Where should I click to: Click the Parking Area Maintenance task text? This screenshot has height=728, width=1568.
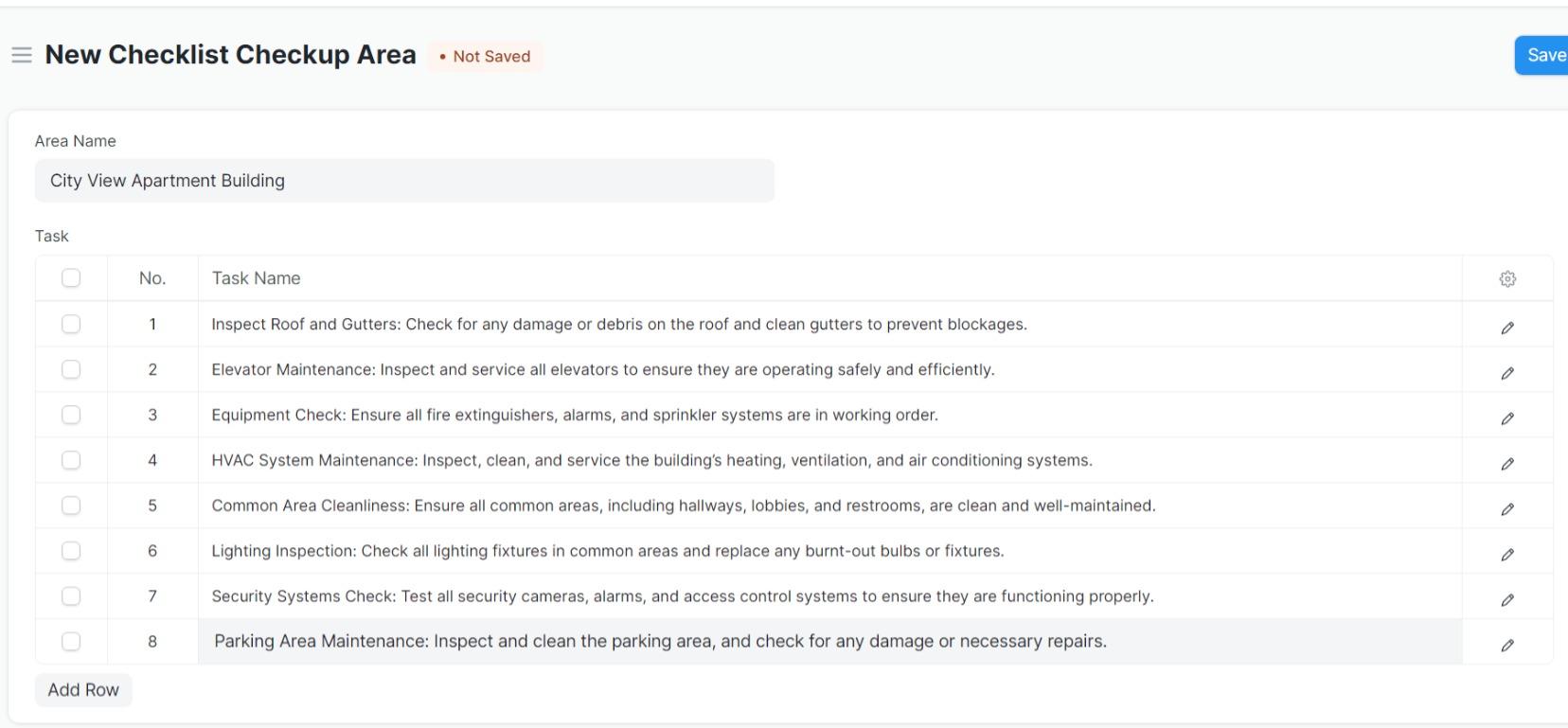pos(660,642)
